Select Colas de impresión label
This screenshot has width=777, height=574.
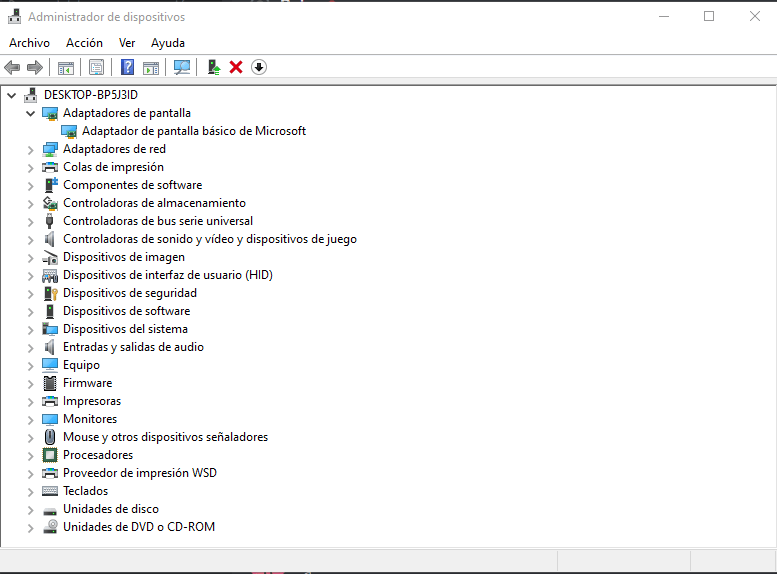click(x=113, y=167)
